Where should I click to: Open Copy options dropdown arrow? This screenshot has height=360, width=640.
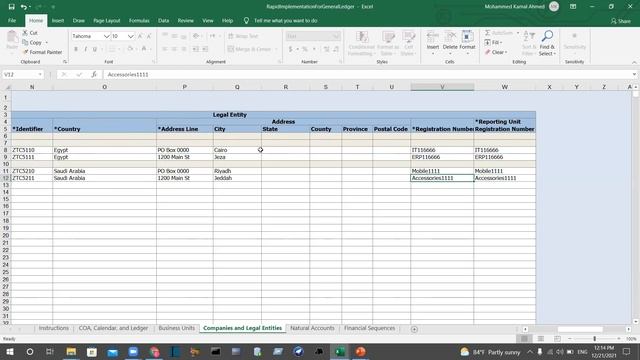pyautogui.click(x=47, y=42)
